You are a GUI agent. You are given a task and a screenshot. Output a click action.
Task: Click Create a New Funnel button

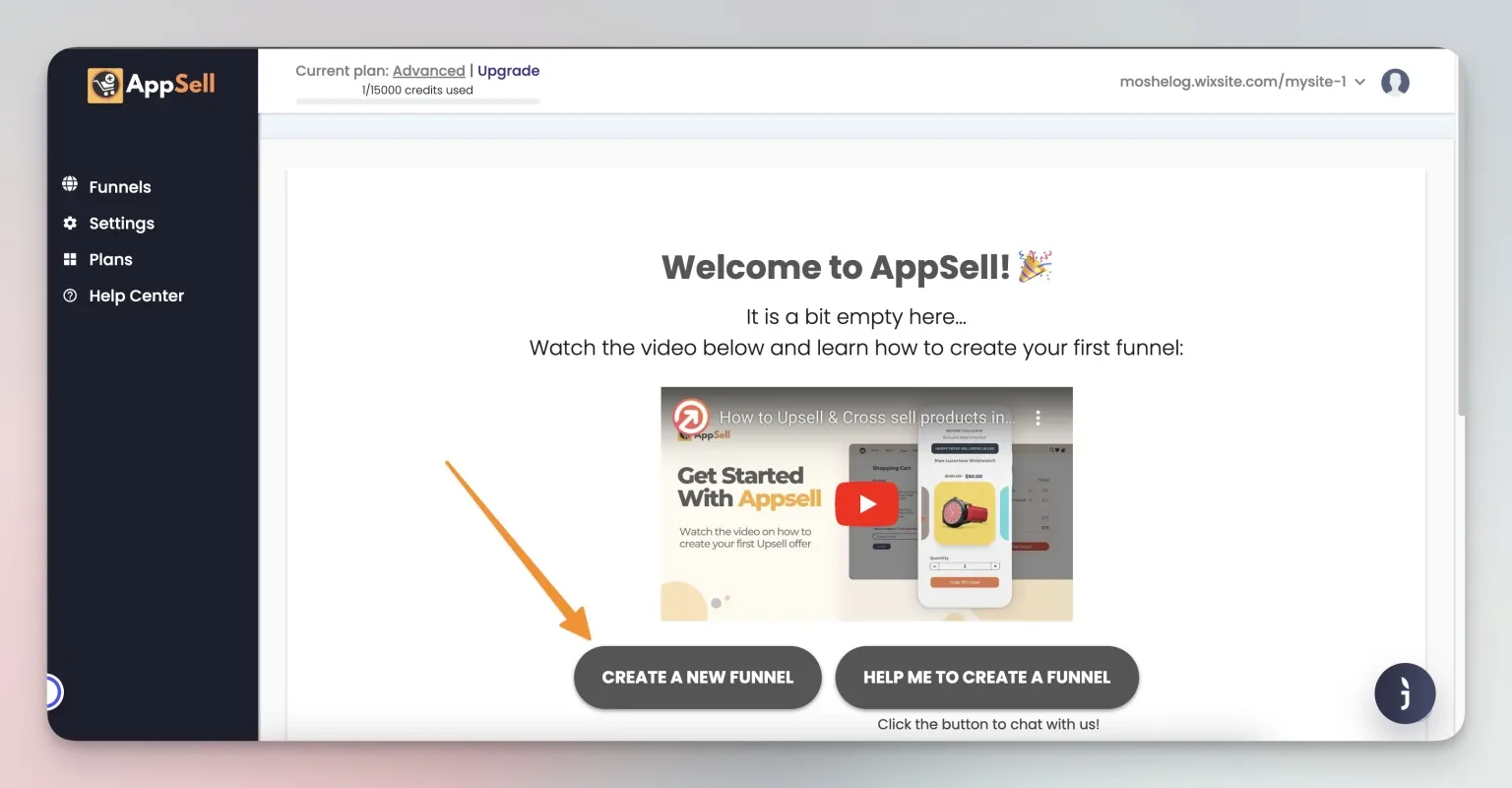(x=697, y=678)
